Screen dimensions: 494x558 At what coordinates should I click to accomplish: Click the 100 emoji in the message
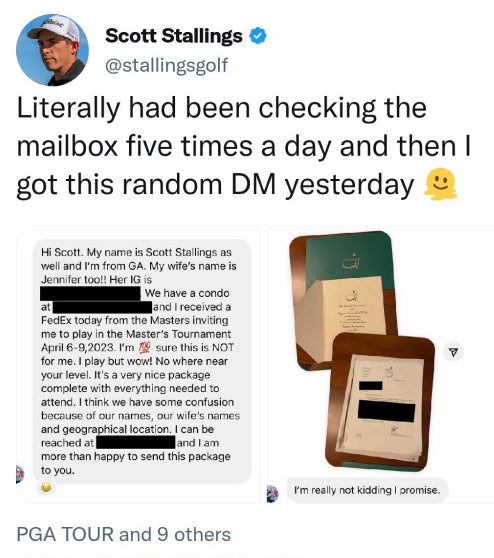pos(145,347)
